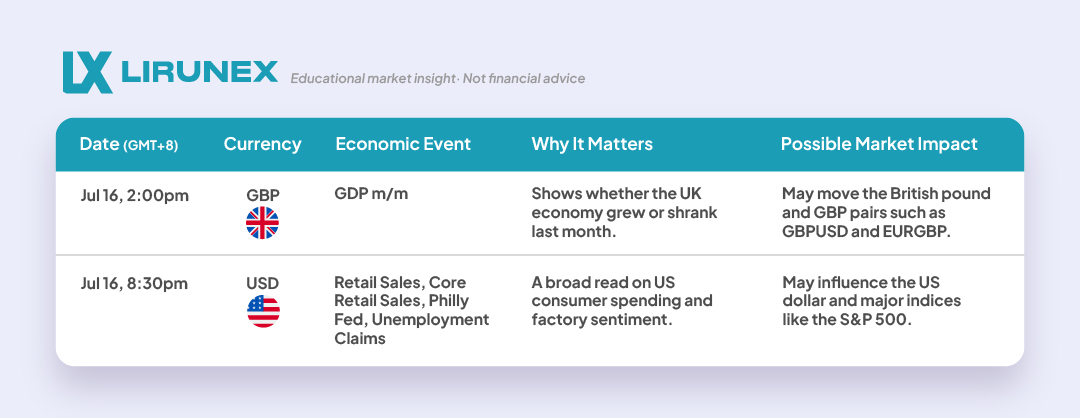1080x418 pixels.
Task: Select the Jul 16, 2:00pm date cell
Action: point(134,196)
